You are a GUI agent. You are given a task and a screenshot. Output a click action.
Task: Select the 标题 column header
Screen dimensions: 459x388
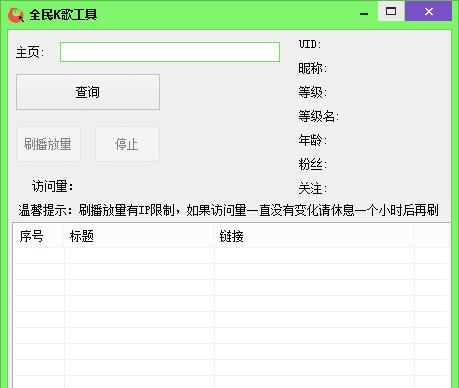(x=139, y=236)
